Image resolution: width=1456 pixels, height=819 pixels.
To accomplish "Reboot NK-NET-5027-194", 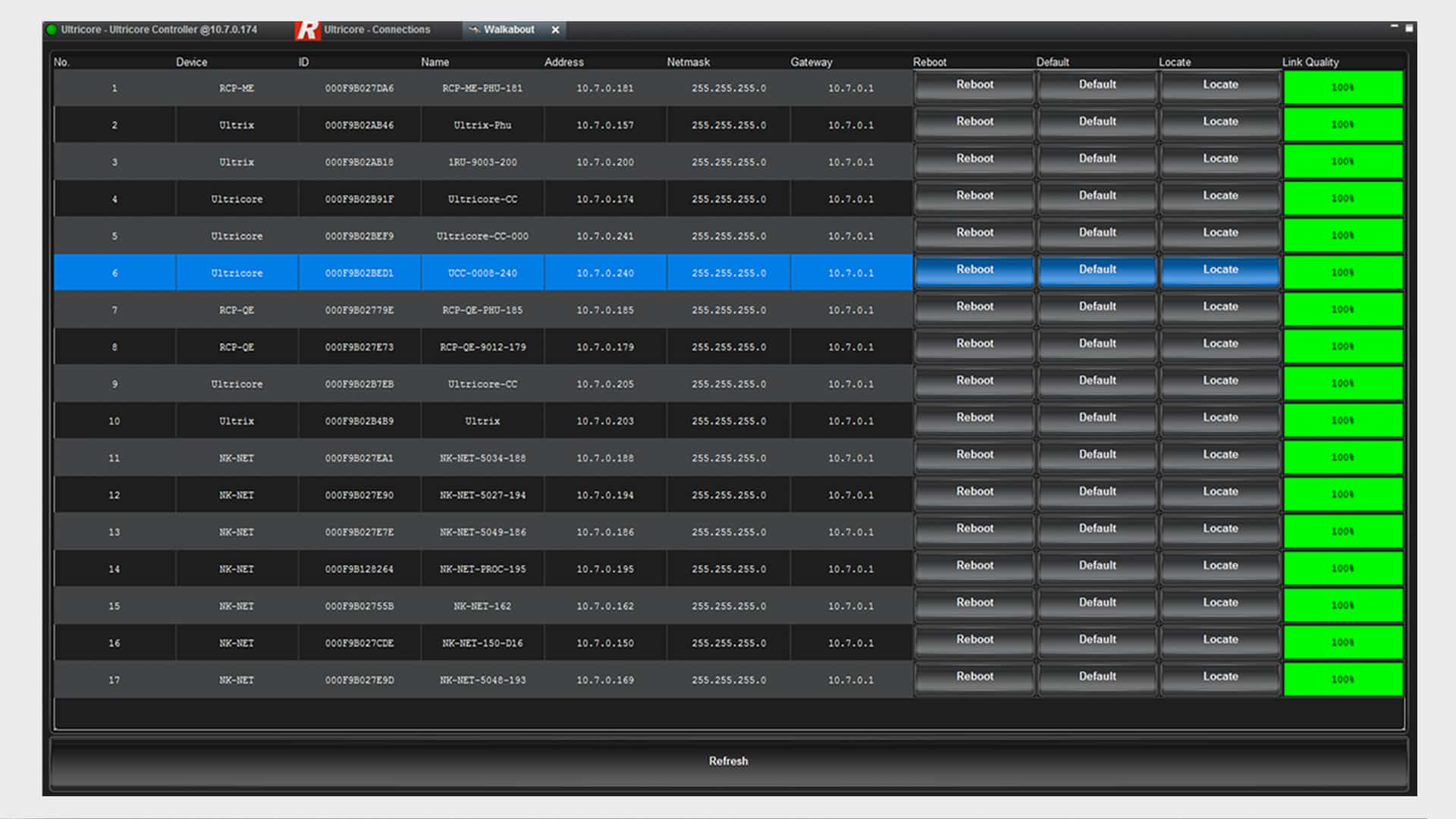I will pos(974,492).
